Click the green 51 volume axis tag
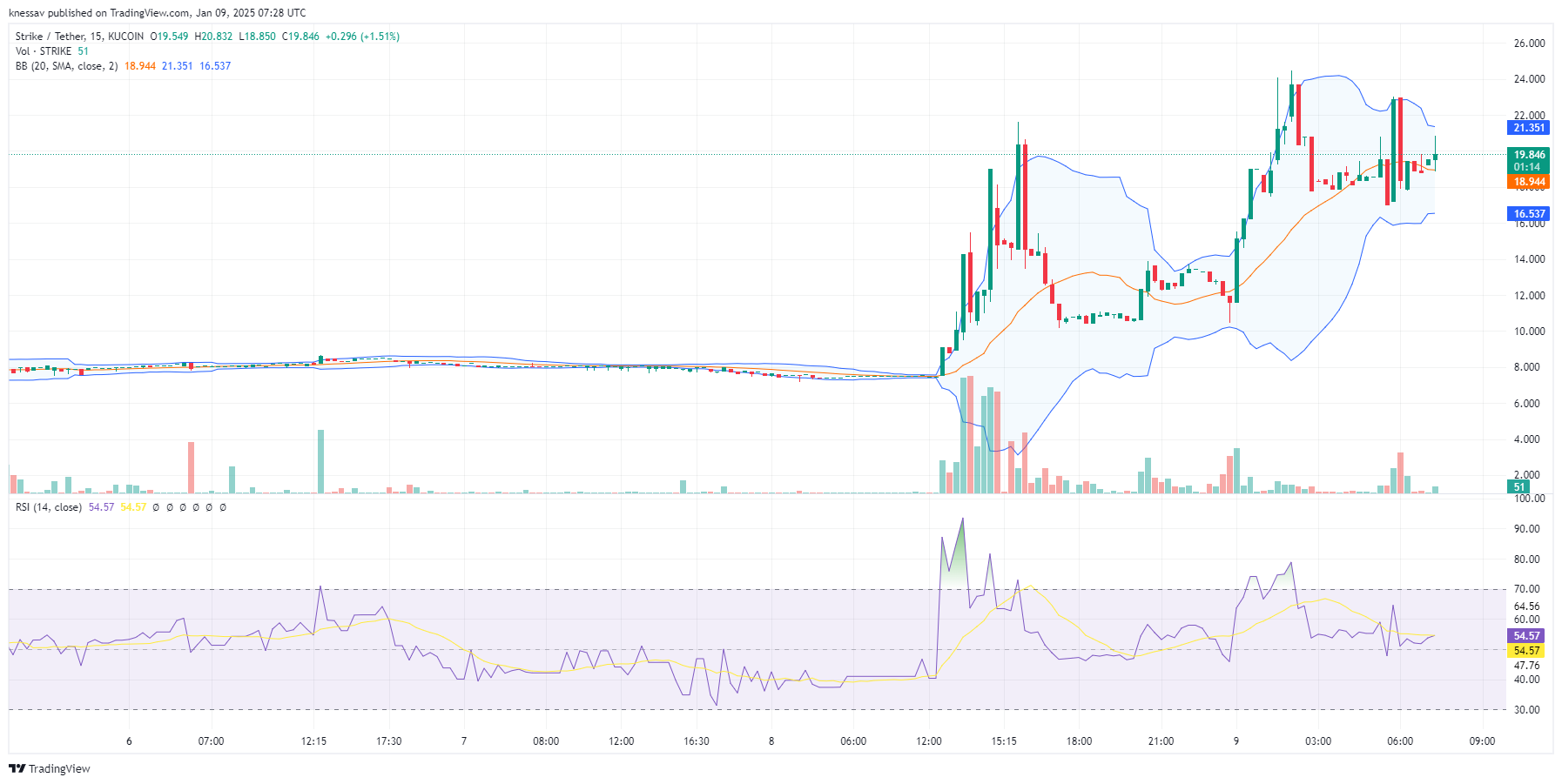This screenshot has height=784, width=1562. pos(1519,487)
